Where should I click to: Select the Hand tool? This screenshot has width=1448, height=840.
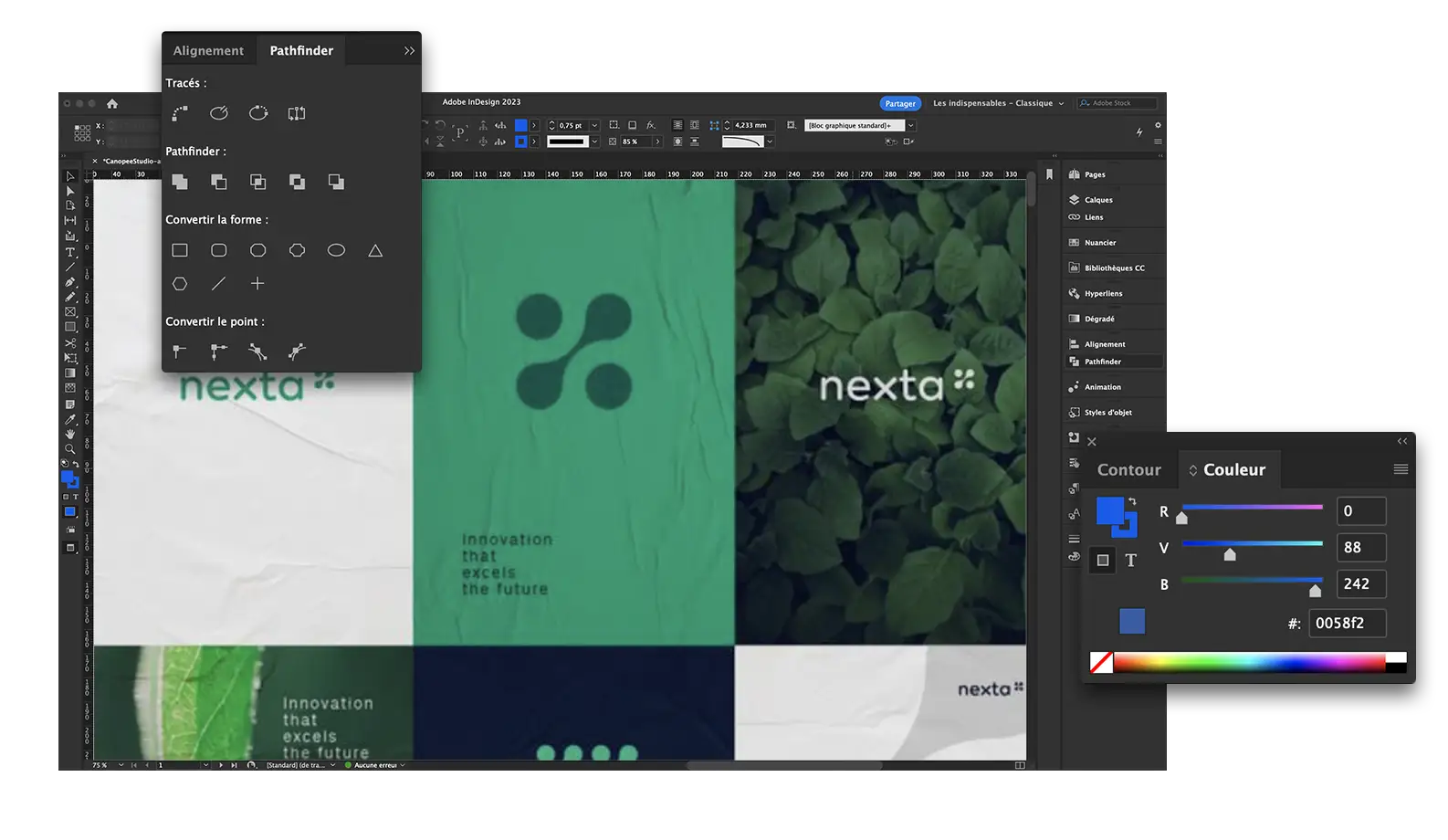coord(70,434)
